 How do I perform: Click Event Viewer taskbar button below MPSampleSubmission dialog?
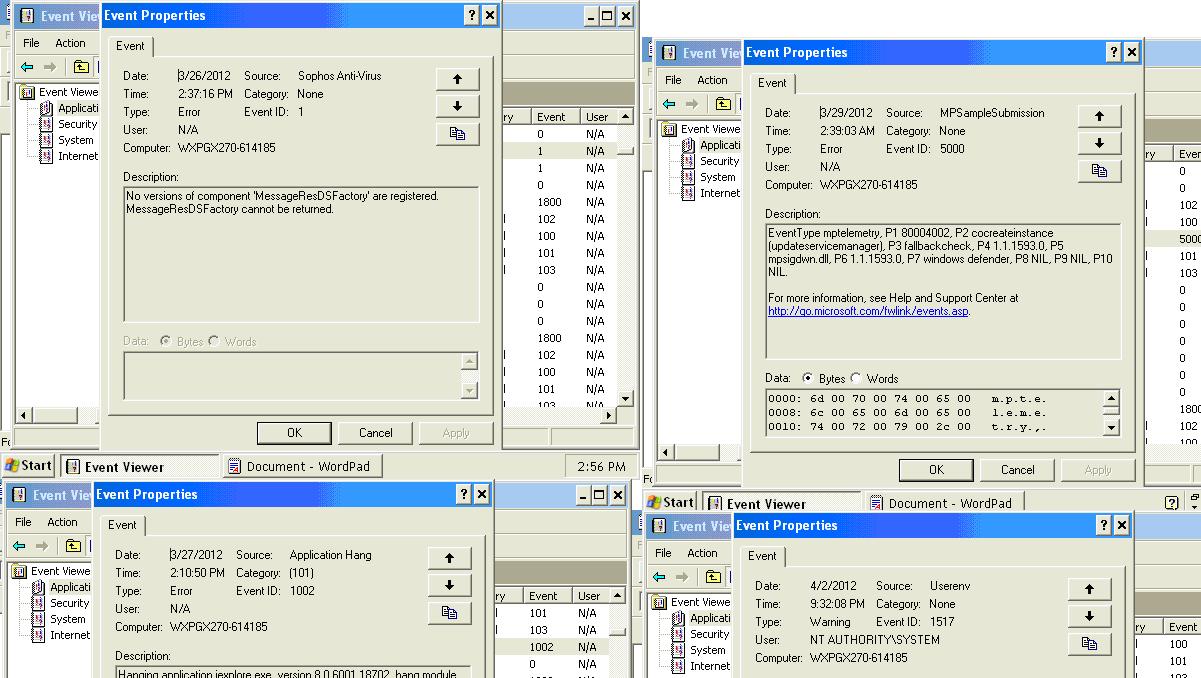(x=779, y=503)
